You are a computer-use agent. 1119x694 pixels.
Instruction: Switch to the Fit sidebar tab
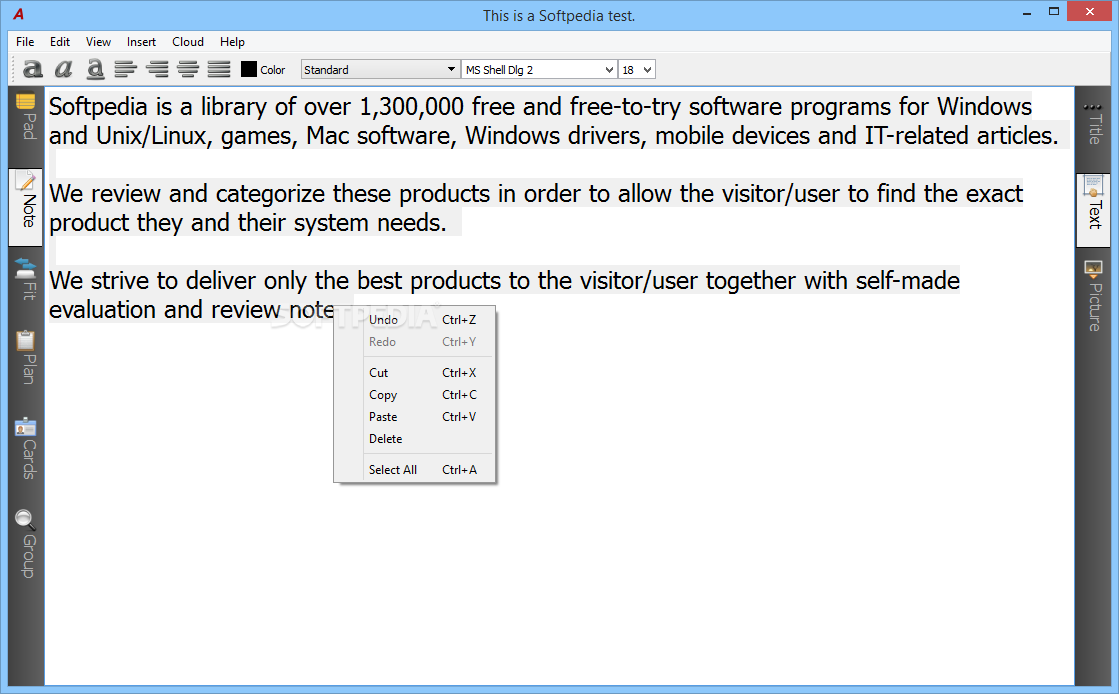(26, 280)
